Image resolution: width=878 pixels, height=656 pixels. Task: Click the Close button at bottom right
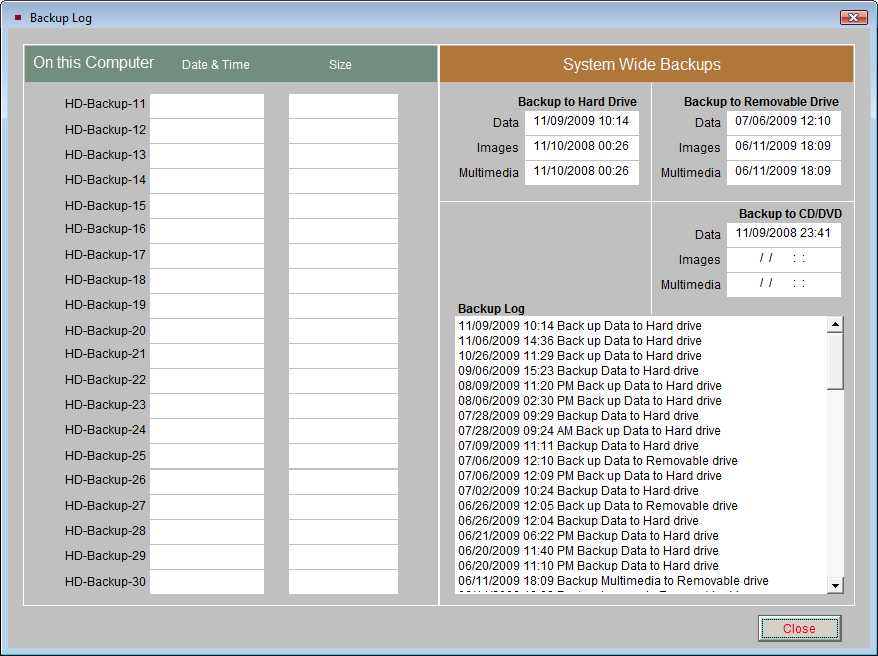(799, 628)
